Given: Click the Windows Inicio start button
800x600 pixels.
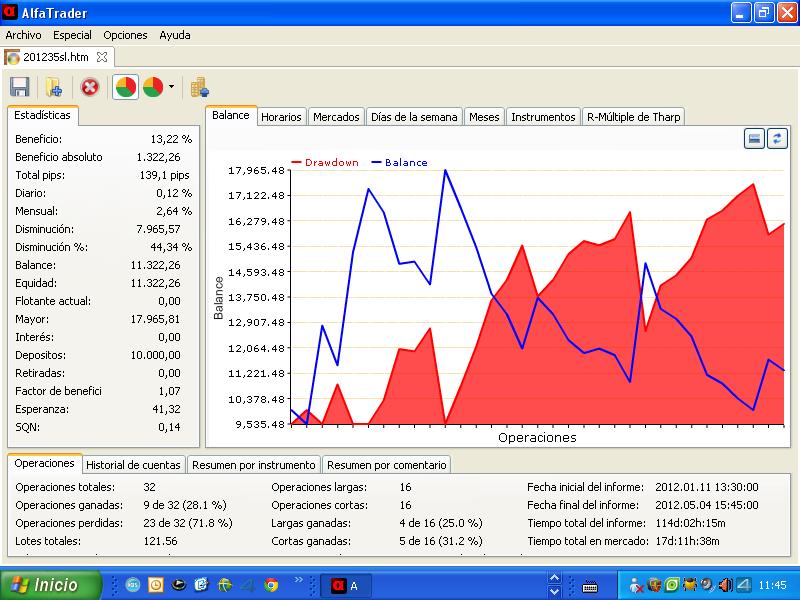Looking at the screenshot, I should coord(51,585).
